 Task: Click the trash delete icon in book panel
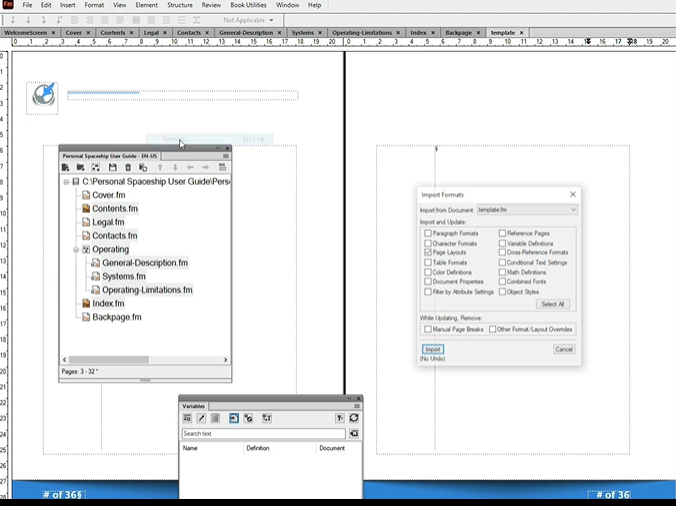(128, 167)
